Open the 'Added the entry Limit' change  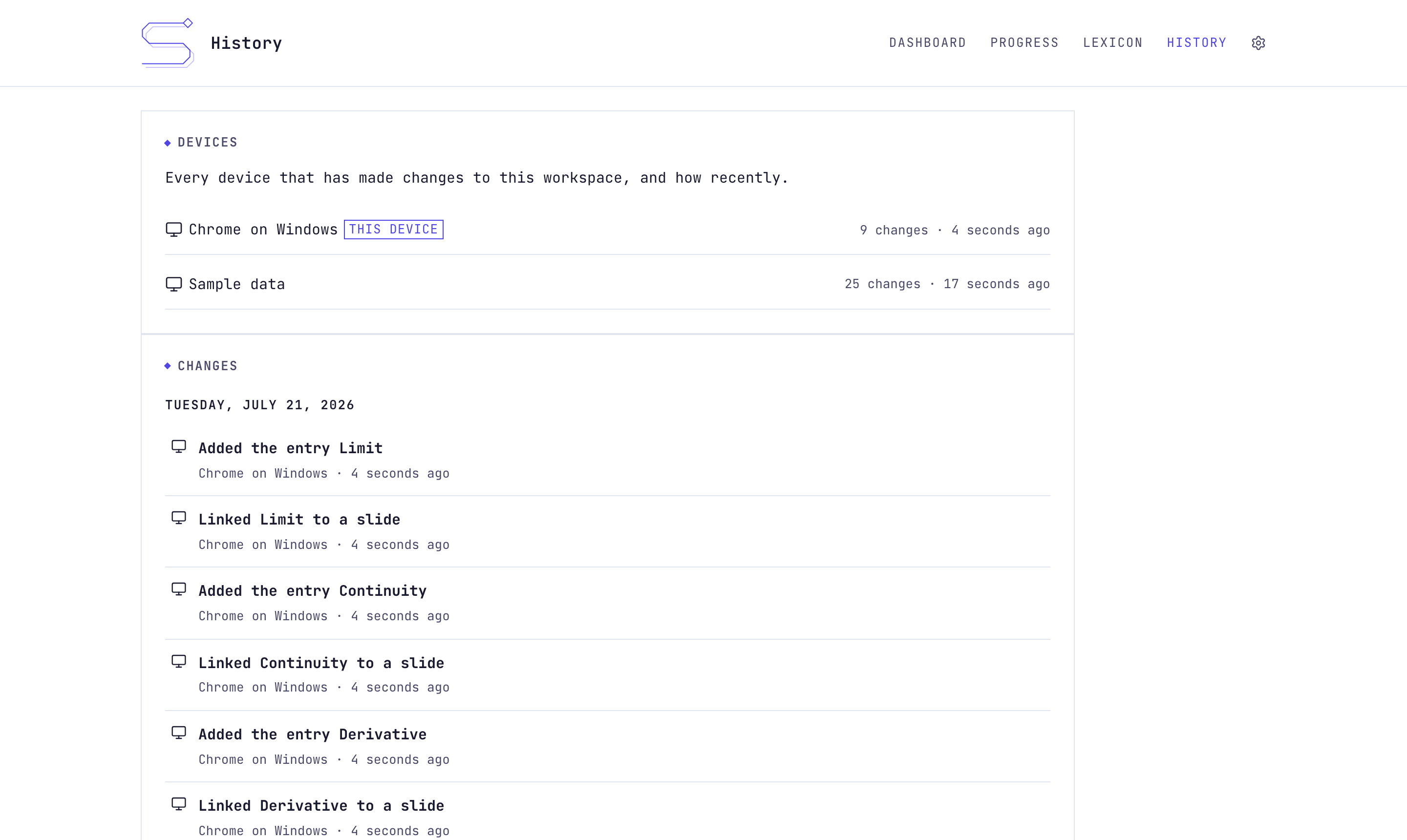[291, 448]
